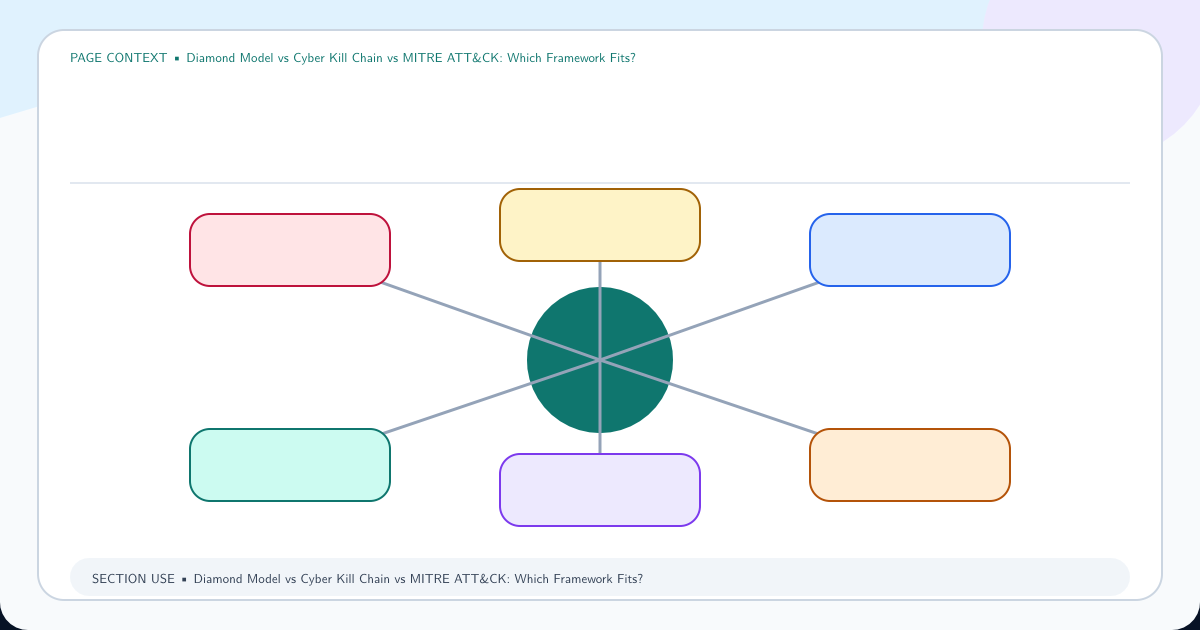Image resolution: width=1200 pixels, height=630 pixels.
Task: Select the mint green node
Action: pos(290,465)
